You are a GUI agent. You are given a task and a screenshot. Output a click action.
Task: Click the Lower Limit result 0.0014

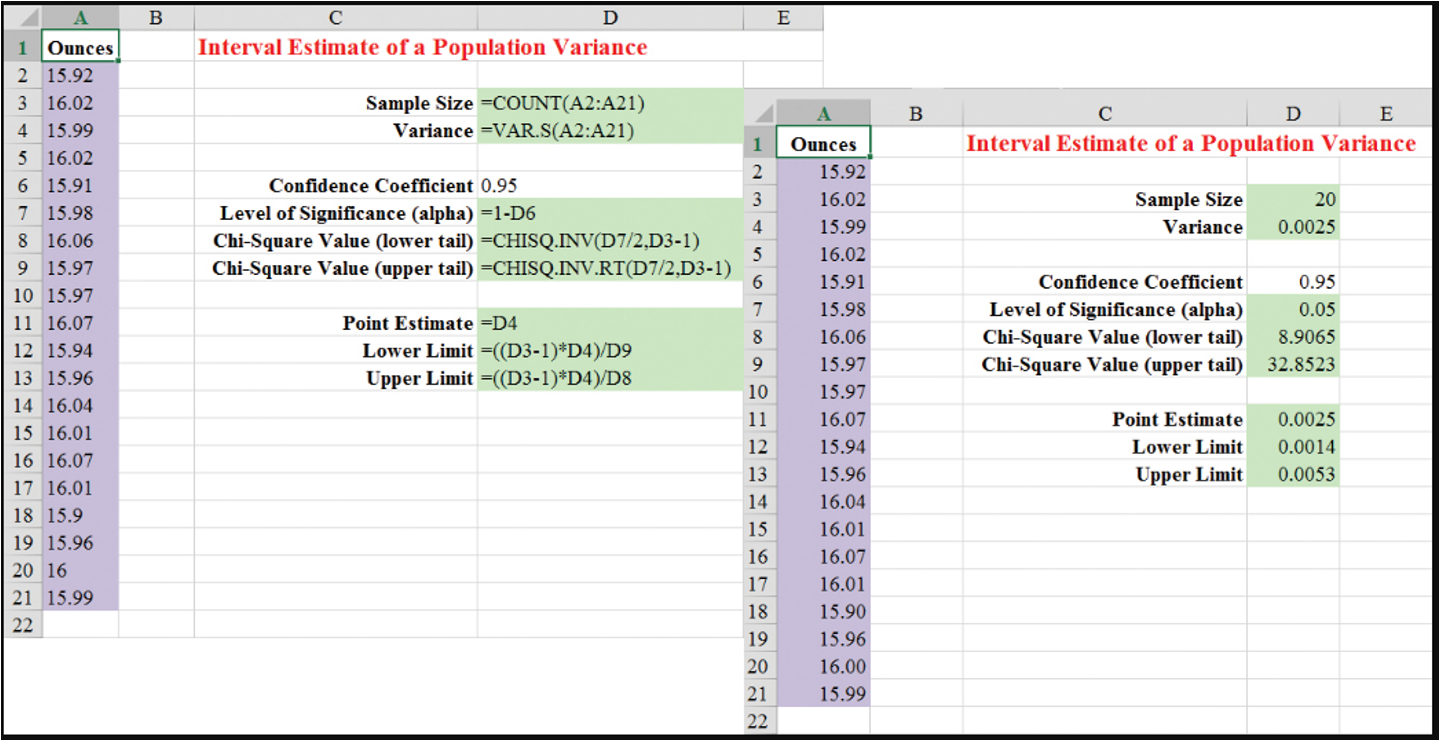pyautogui.click(x=1292, y=447)
